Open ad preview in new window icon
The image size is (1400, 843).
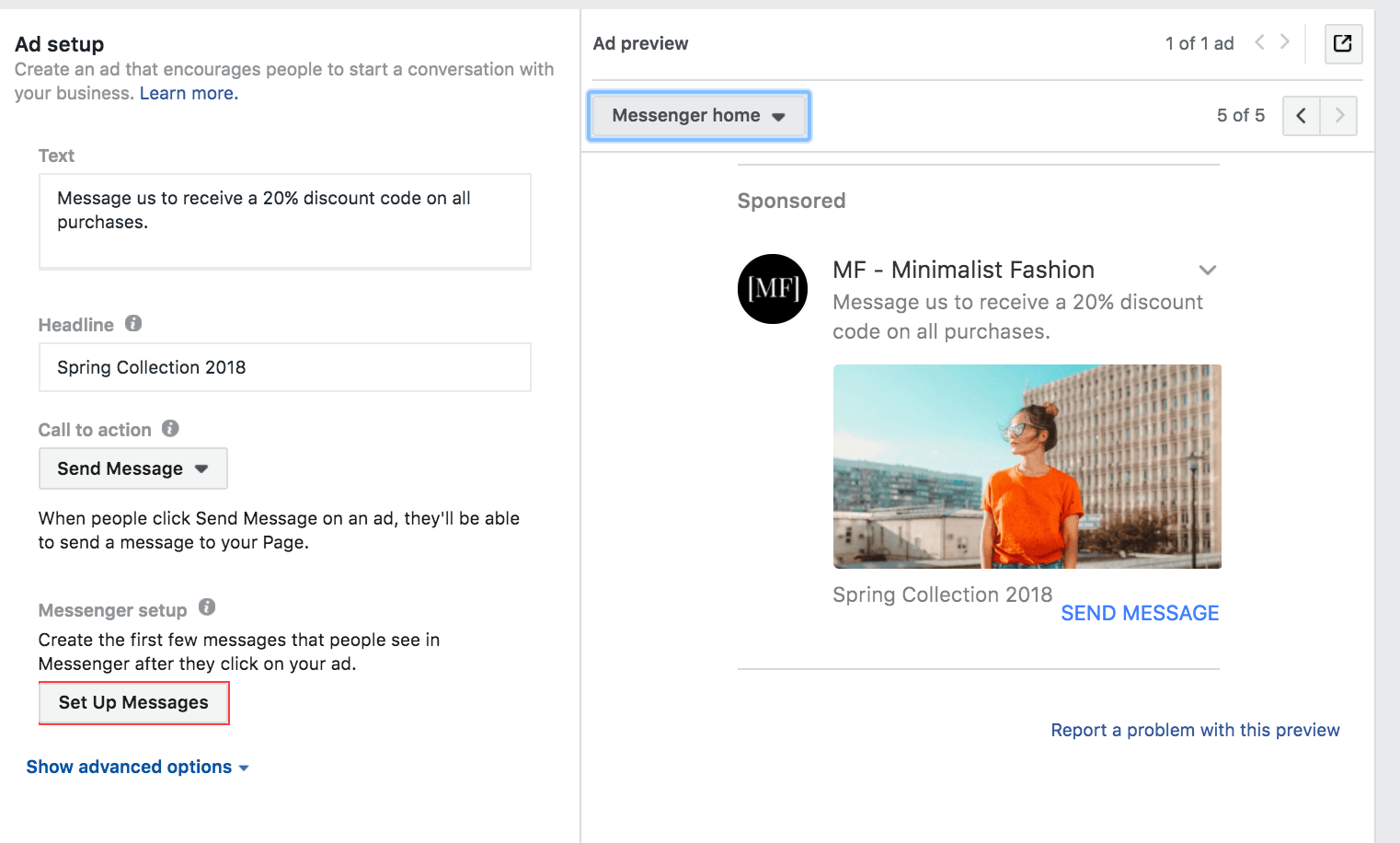point(1342,43)
